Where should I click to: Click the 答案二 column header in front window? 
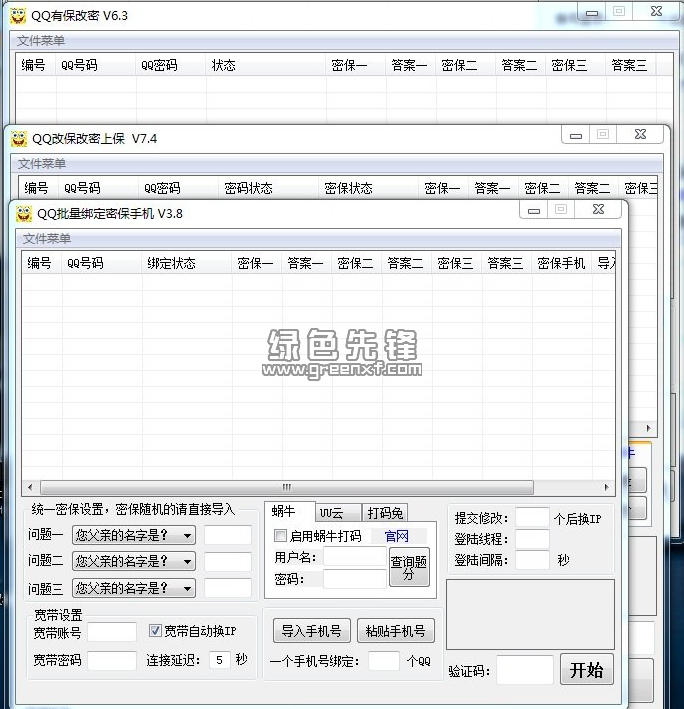pyautogui.click(x=407, y=263)
